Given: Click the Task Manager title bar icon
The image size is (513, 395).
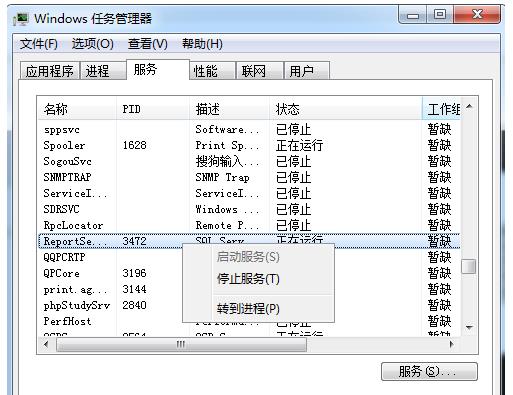Looking at the screenshot, I should 21,19.
